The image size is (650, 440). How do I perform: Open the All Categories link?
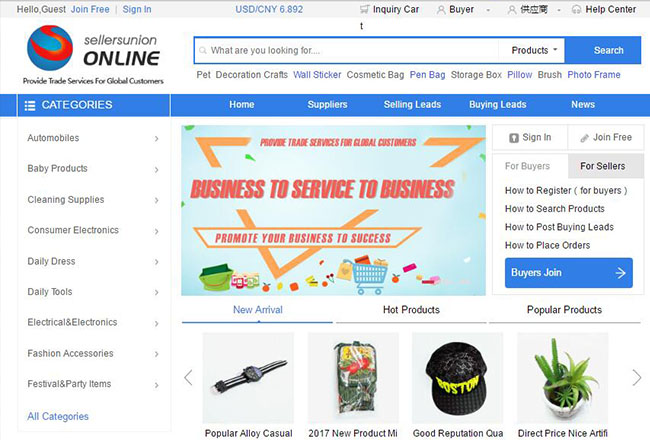pos(58,416)
